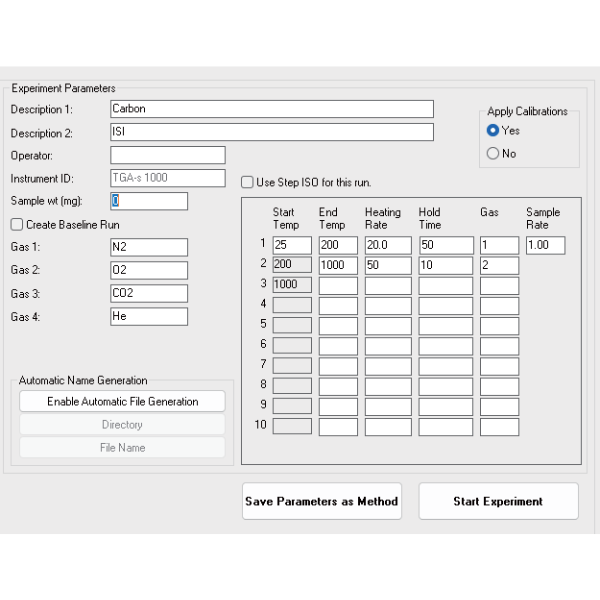
Task: Enable the Create Baseline Run checkbox
Action: [17, 225]
